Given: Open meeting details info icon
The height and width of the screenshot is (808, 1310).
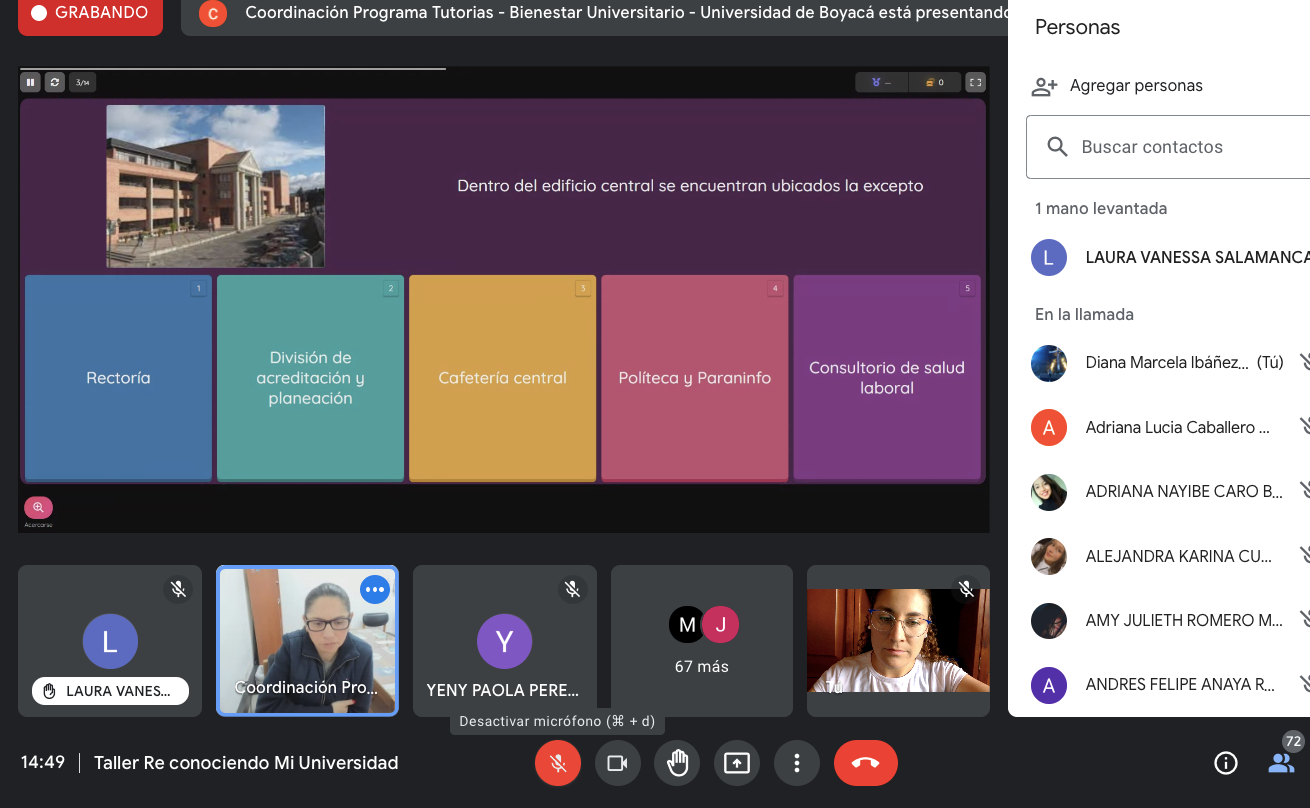Looking at the screenshot, I should coord(1225,764).
